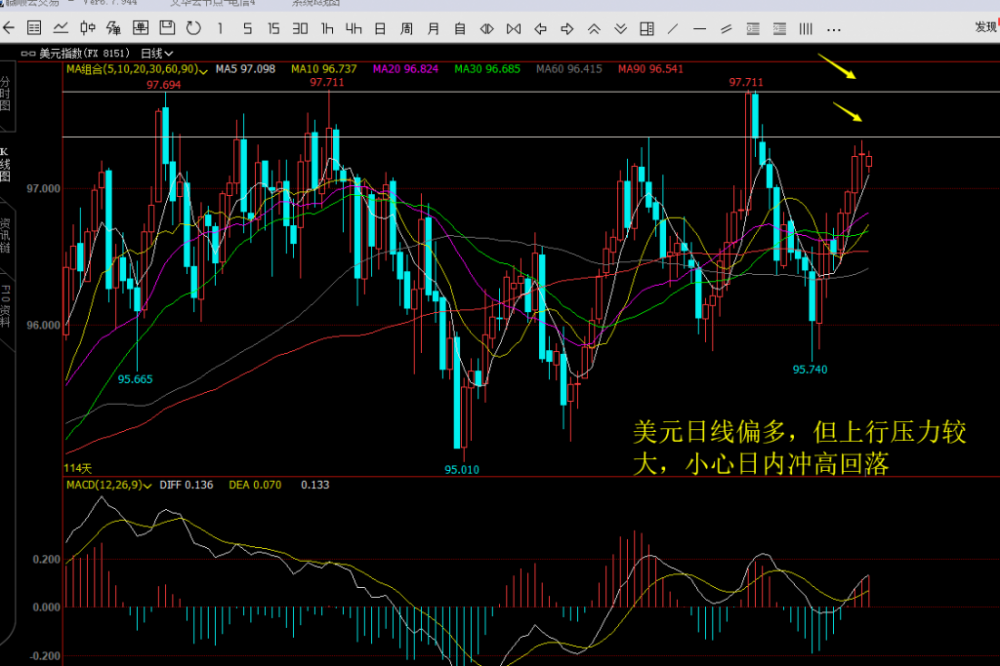Click the link icon beside 美元指数
The image size is (1000, 666).
click(x=28, y=54)
